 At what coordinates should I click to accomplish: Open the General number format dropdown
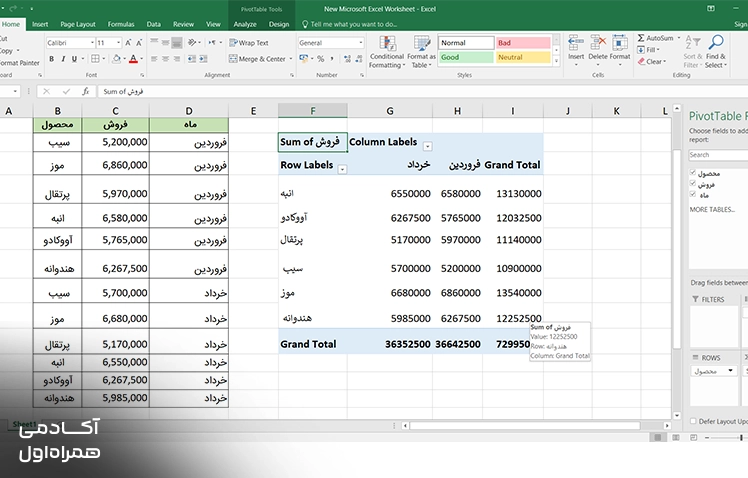361,43
